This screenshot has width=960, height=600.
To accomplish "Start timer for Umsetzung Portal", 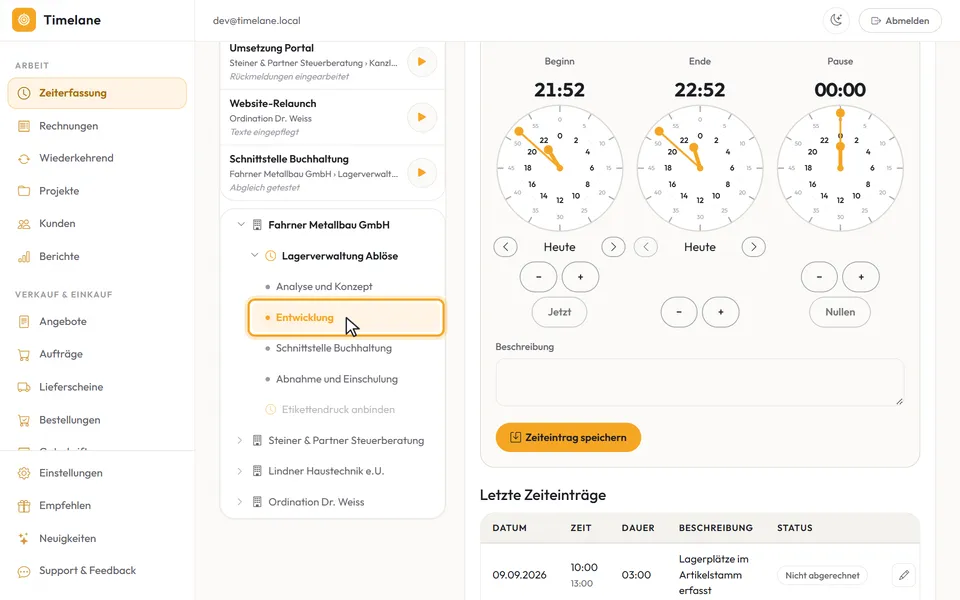I will click(x=422, y=62).
